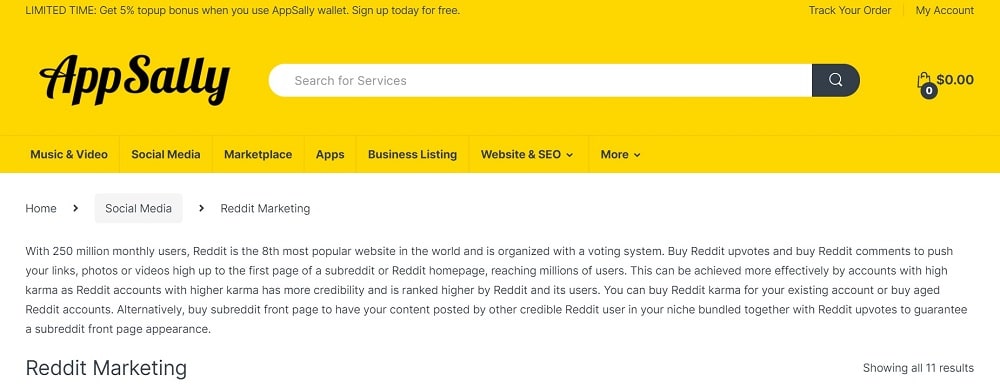The height and width of the screenshot is (388, 1000).
Task: Focus the Search for Services field
Action: coord(540,80)
